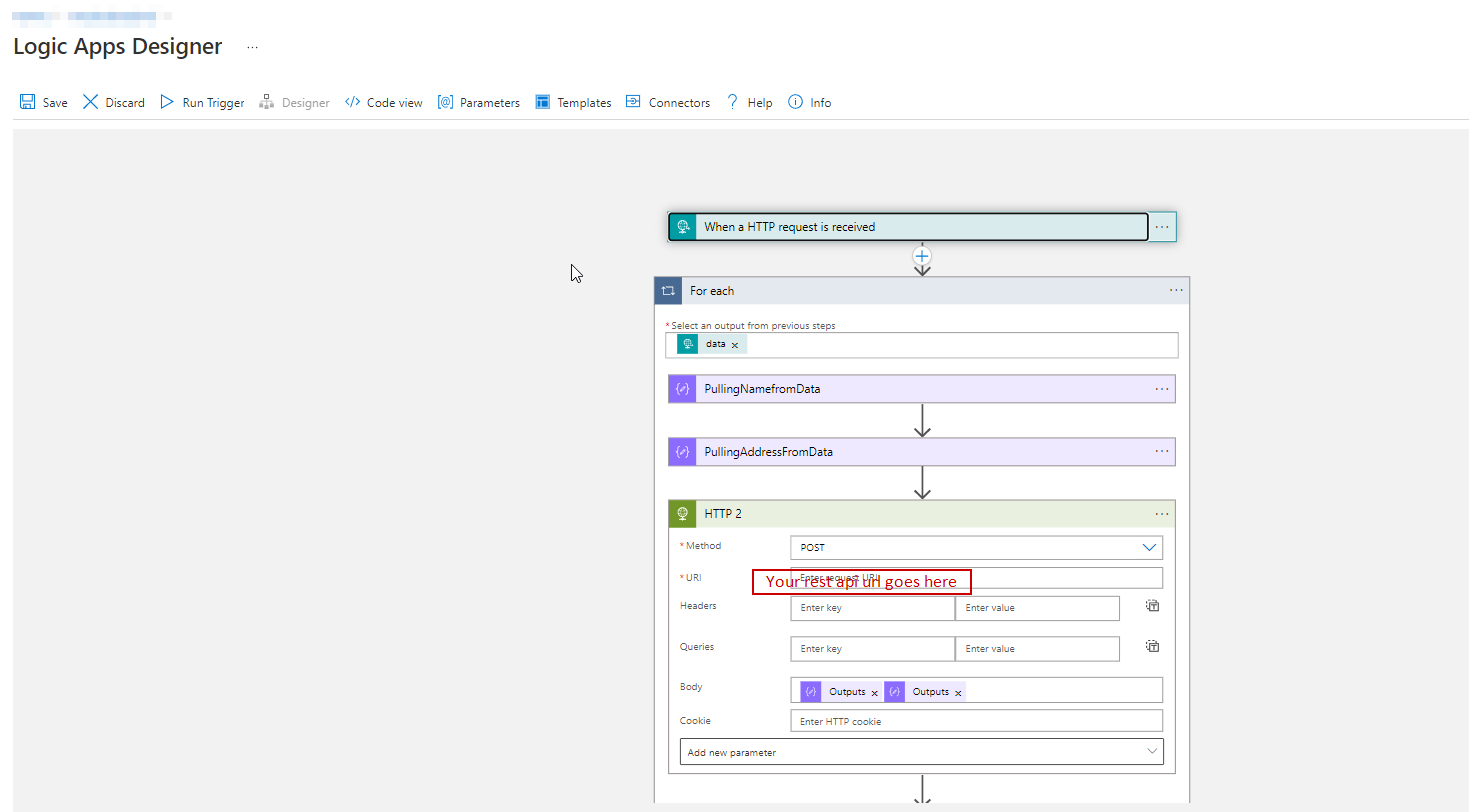Open the Method POST dropdown
This screenshot has height=812, width=1469.
(x=976, y=548)
